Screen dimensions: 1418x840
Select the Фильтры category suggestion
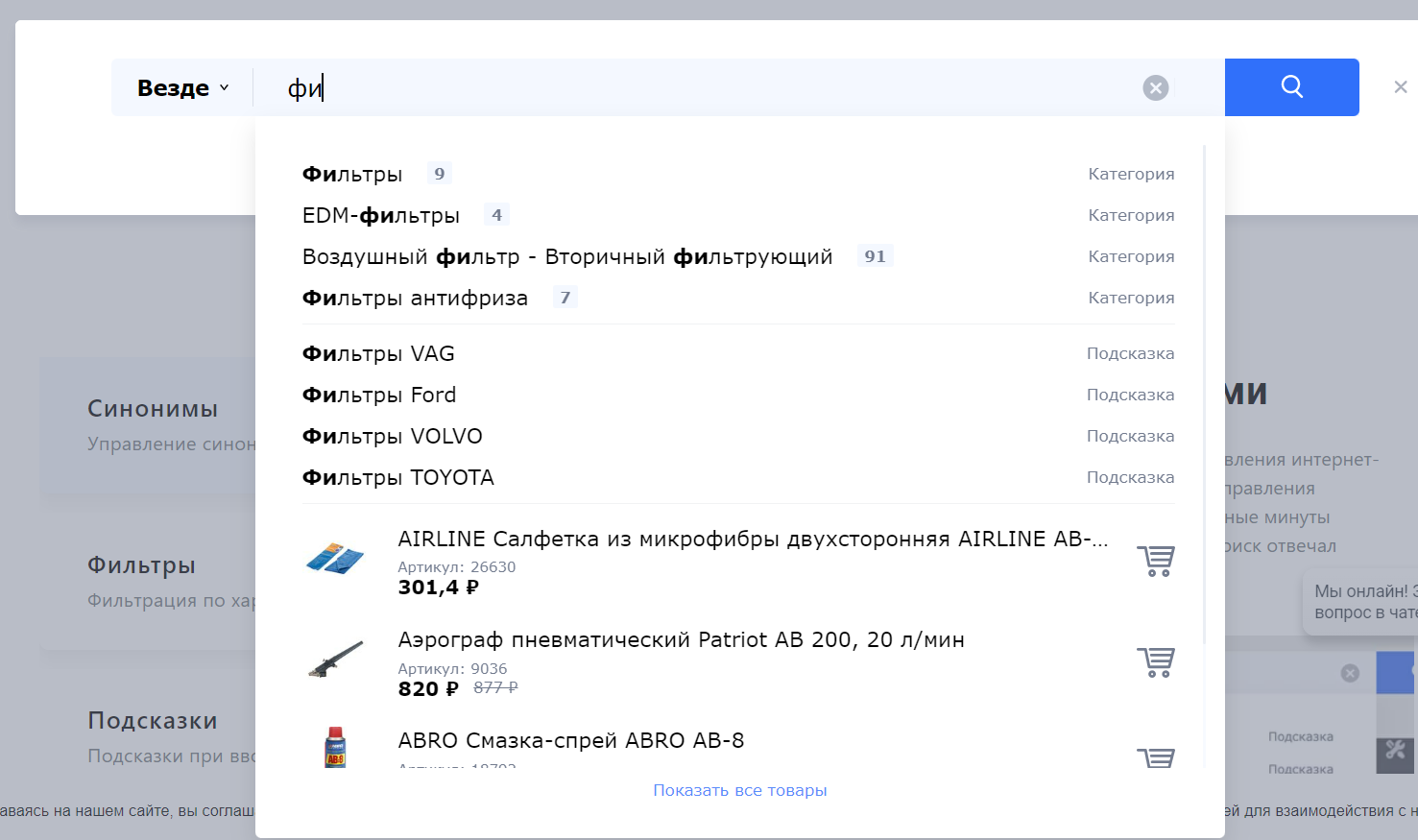tap(352, 175)
